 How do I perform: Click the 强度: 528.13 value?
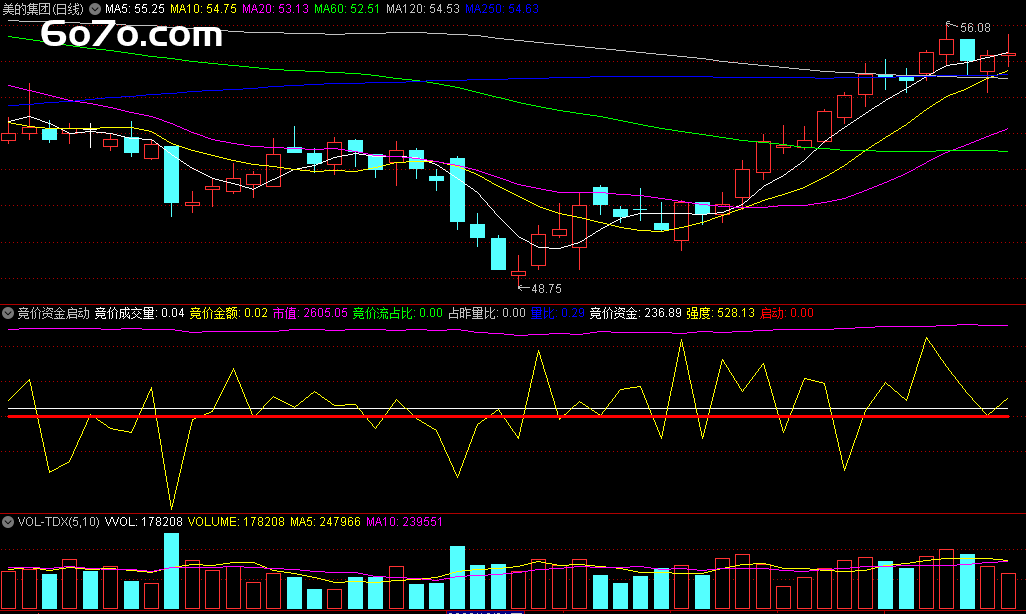tap(720, 313)
